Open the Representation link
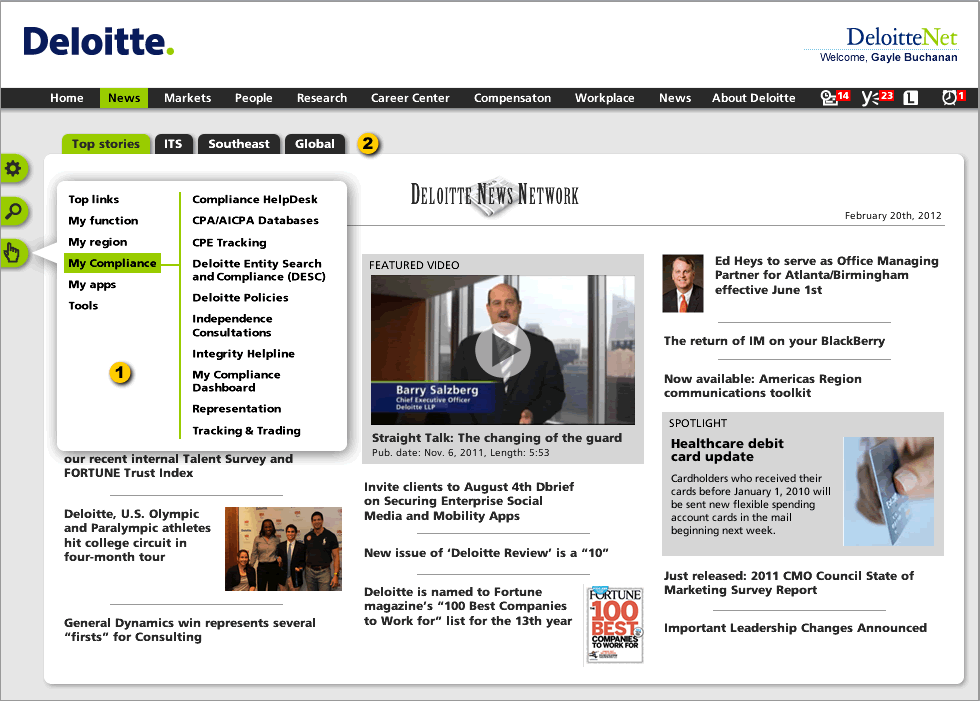 tap(237, 409)
